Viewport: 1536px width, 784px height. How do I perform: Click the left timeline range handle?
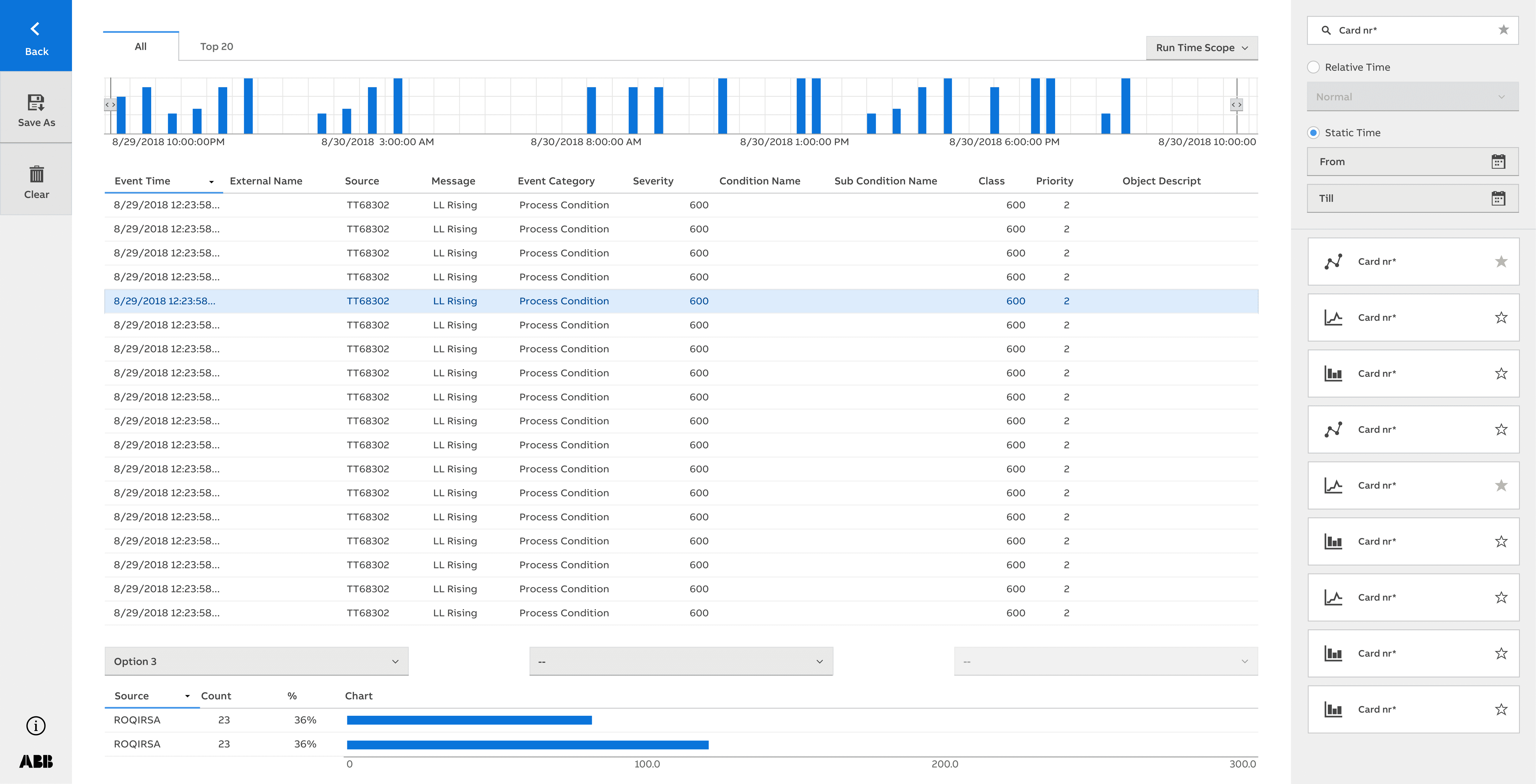(110, 105)
